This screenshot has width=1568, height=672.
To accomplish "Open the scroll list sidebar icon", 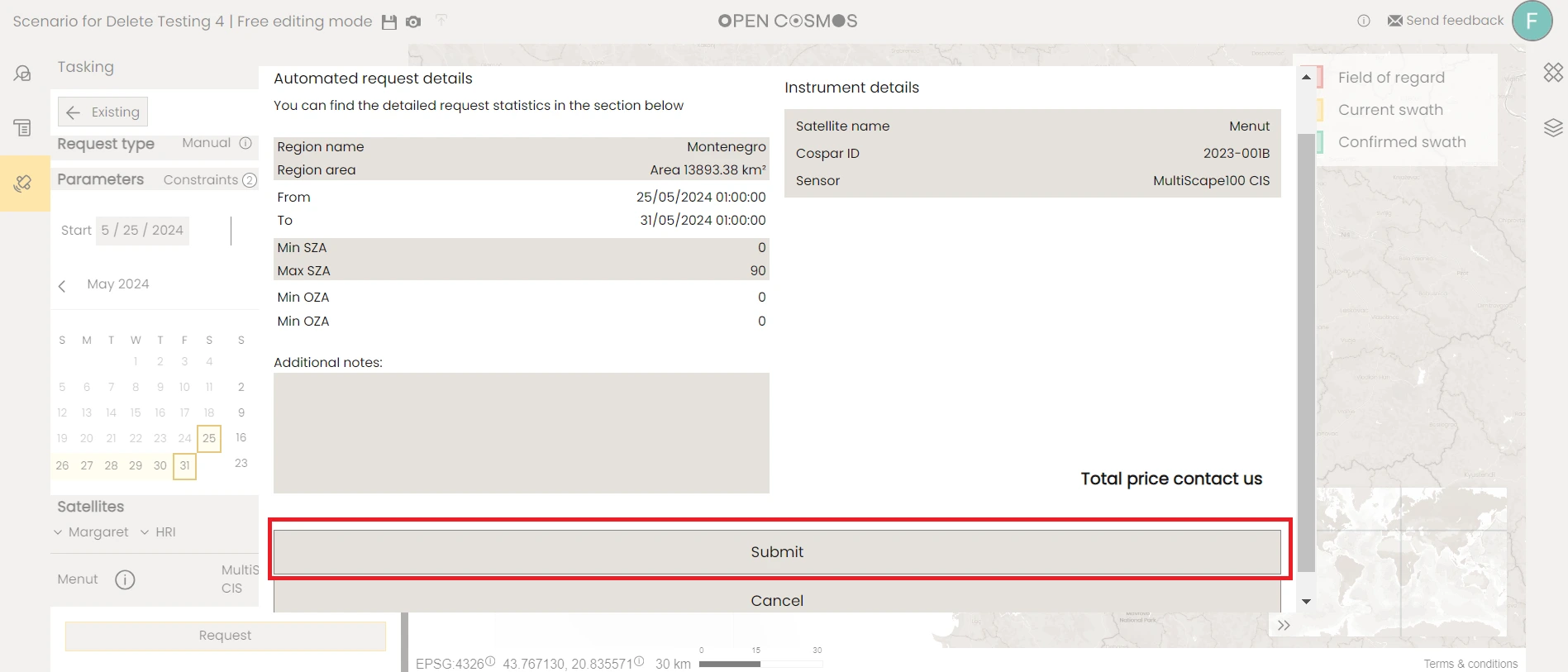I will coord(23,127).
